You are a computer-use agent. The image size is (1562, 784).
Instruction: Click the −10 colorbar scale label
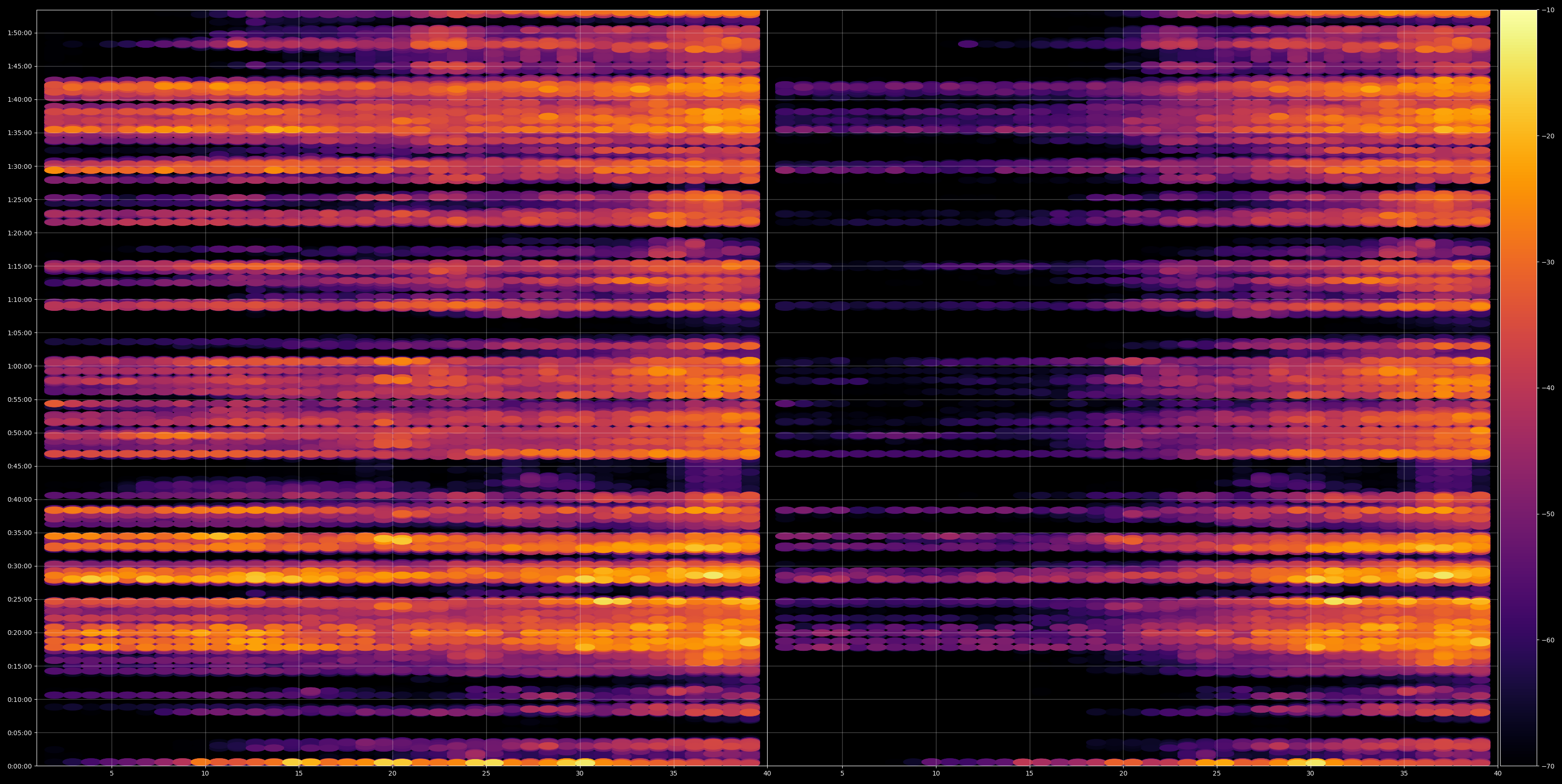[1548, 10]
